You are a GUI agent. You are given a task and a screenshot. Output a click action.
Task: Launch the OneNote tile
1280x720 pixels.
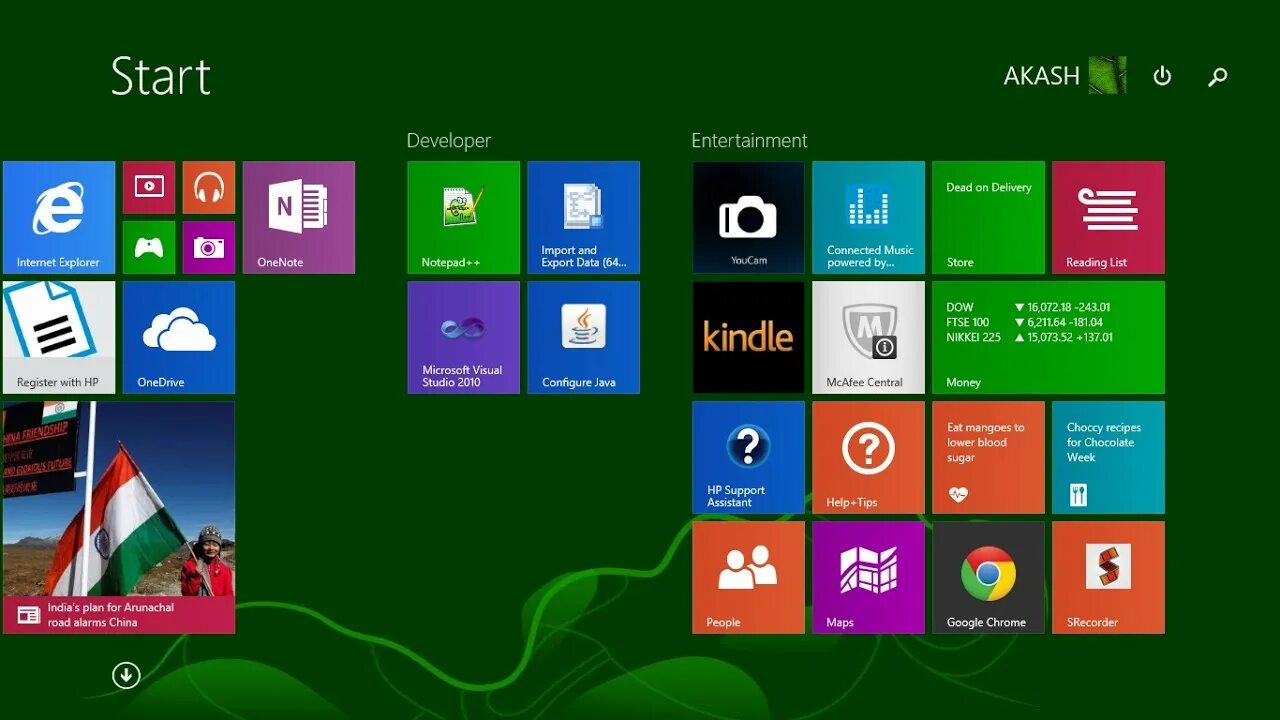pos(299,217)
